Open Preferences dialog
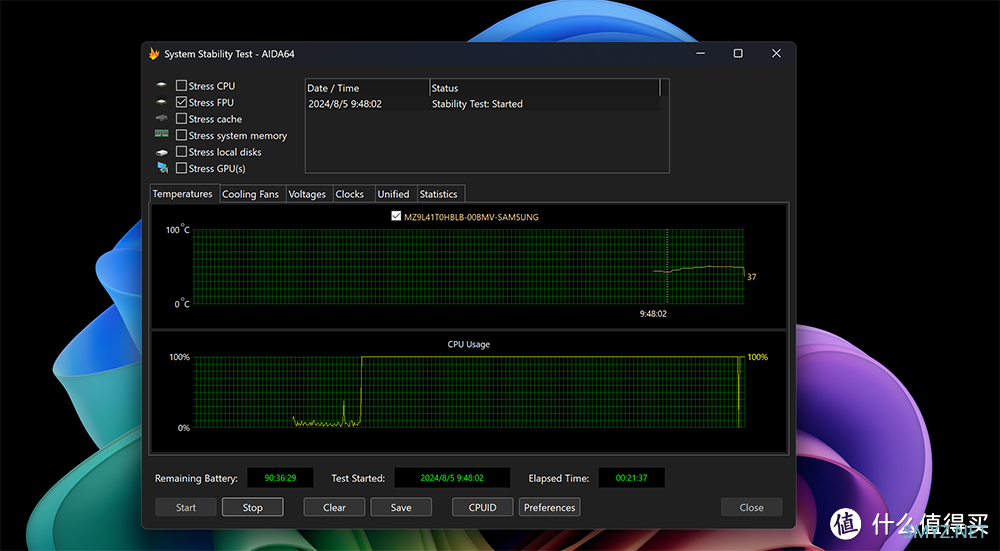 click(x=550, y=508)
